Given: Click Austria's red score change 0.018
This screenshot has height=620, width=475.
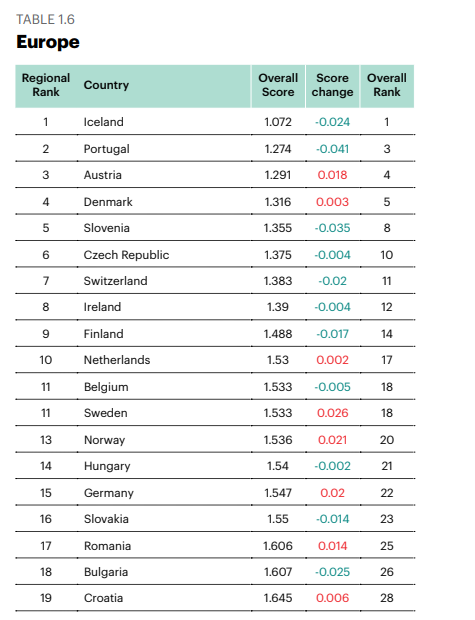Looking at the screenshot, I should [332, 175].
